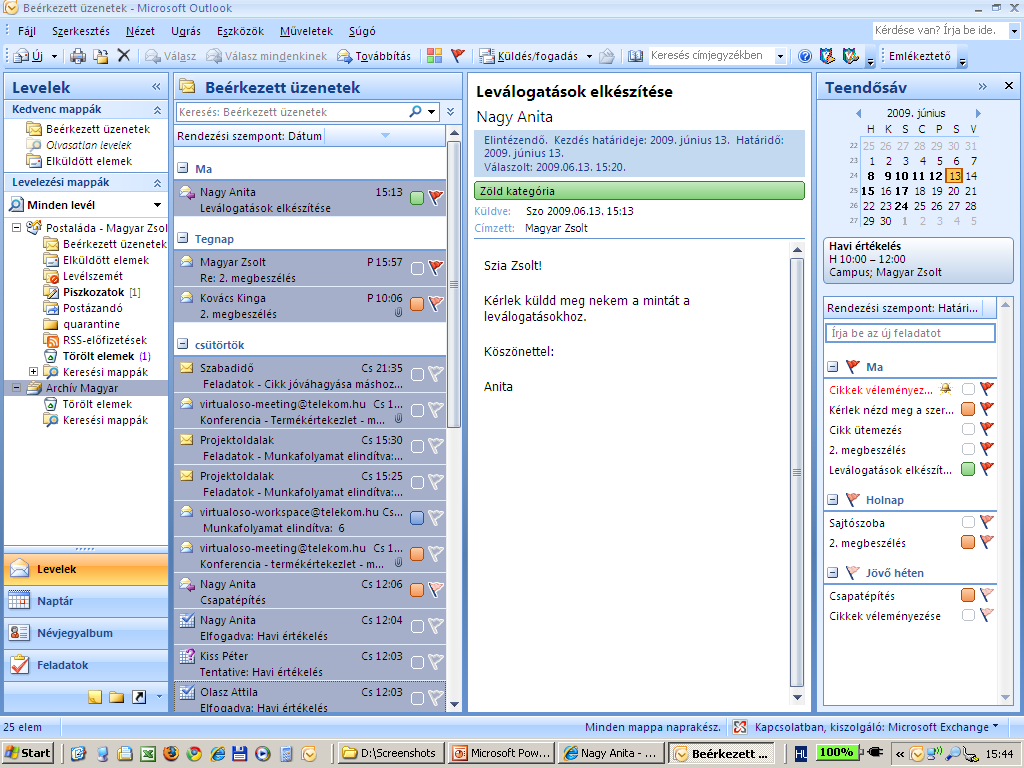
Task: Switch to Névjegyalbum in the navigation pane
Action: (x=86, y=633)
